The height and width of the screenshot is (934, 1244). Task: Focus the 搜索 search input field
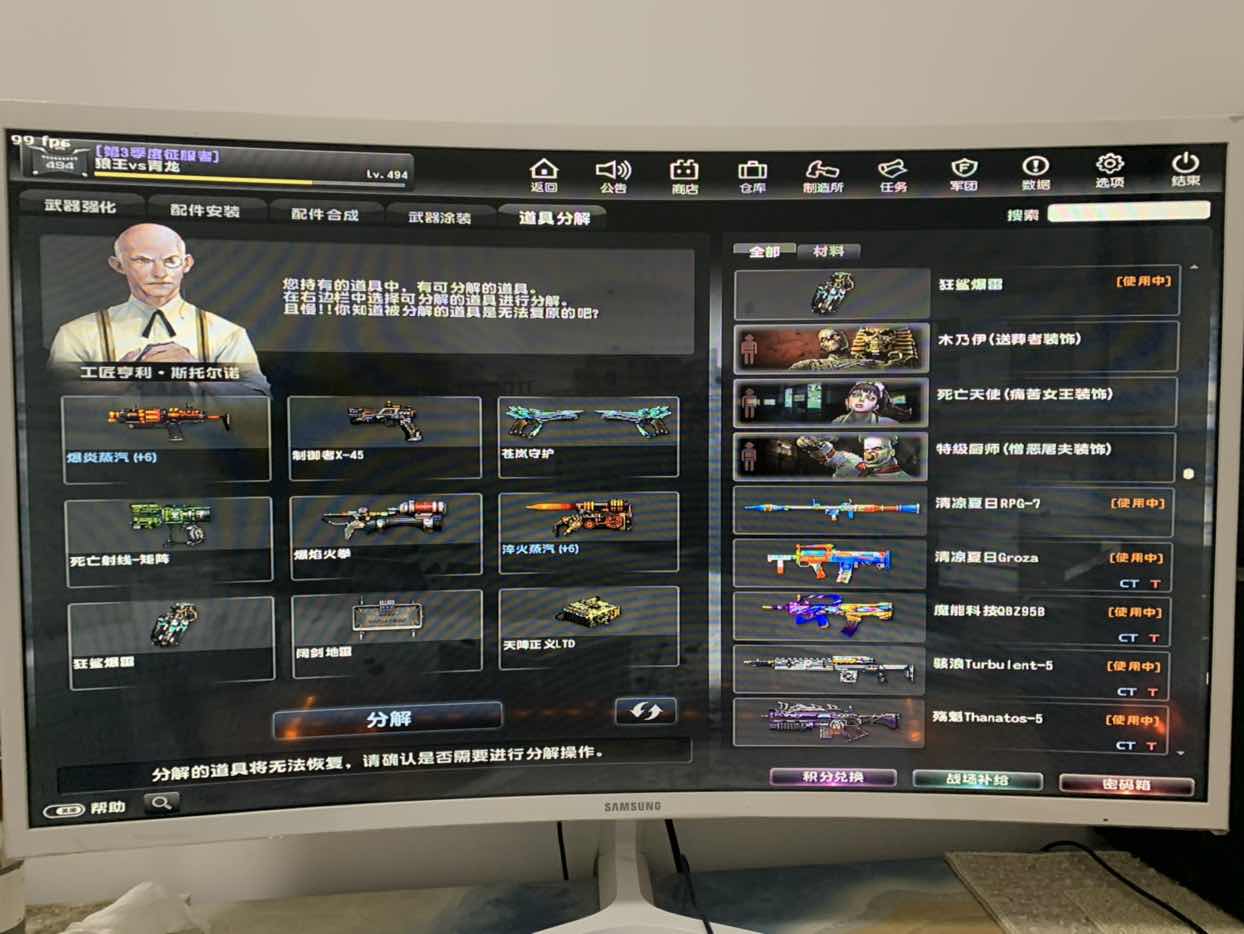click(1128, 211)
